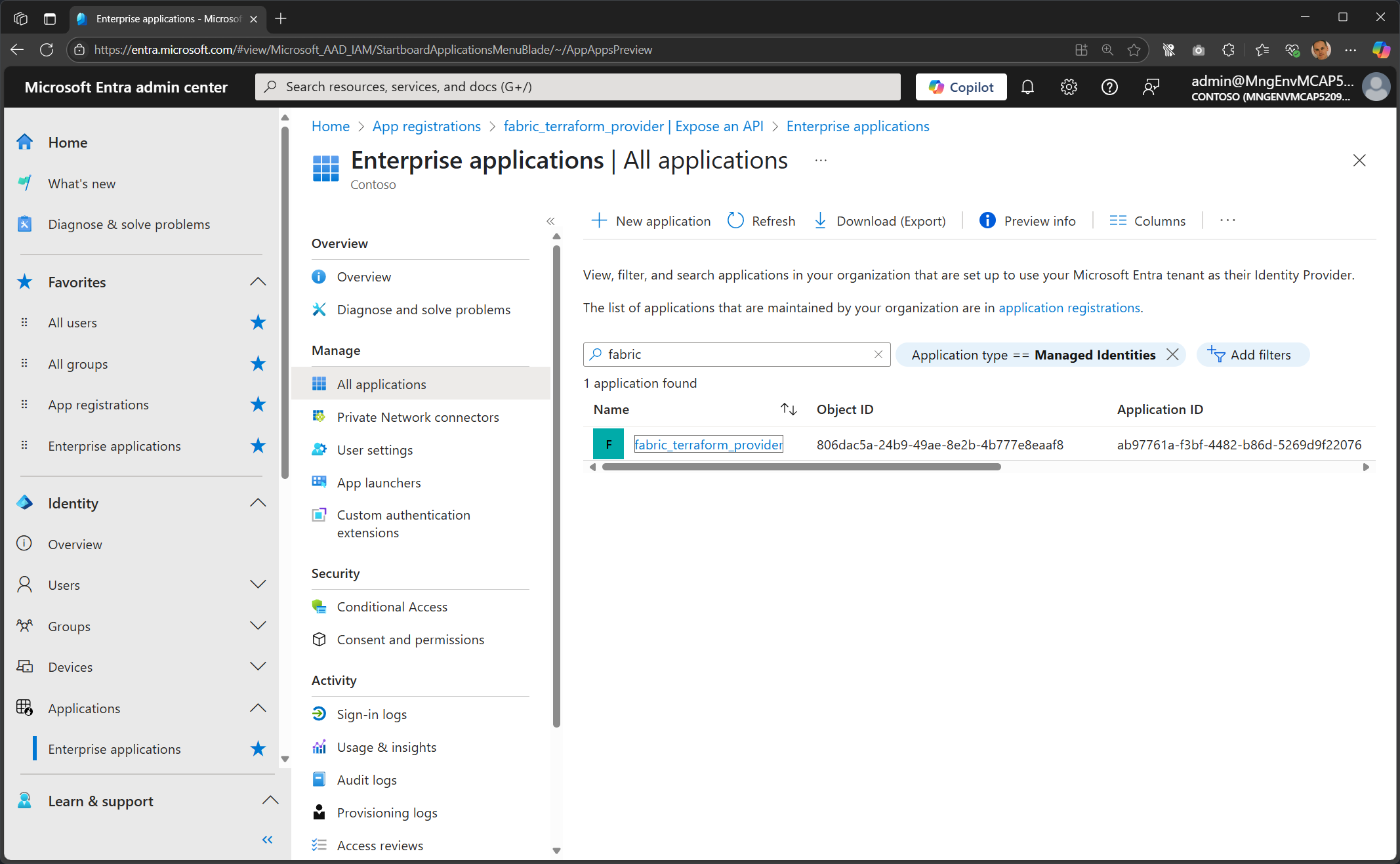The width and height of the screenshot is (1400, 864).
Task: Open the feedback megaphone icon
Action: 1151,87
